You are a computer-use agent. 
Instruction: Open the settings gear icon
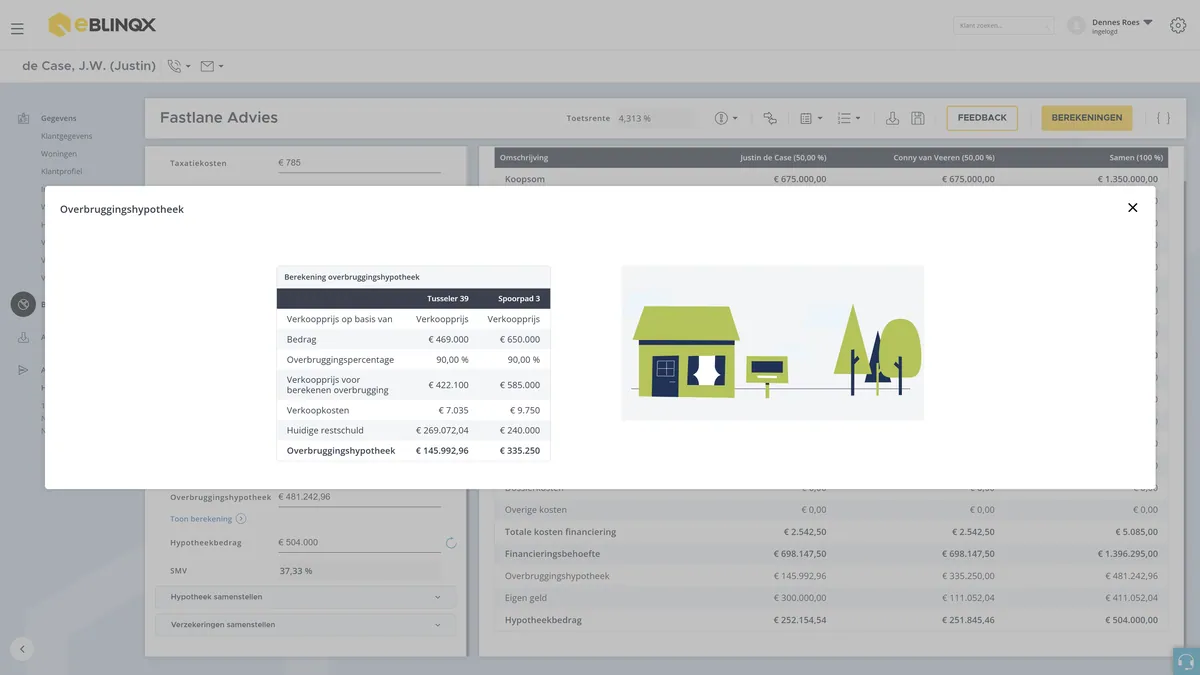[1178, 25]
